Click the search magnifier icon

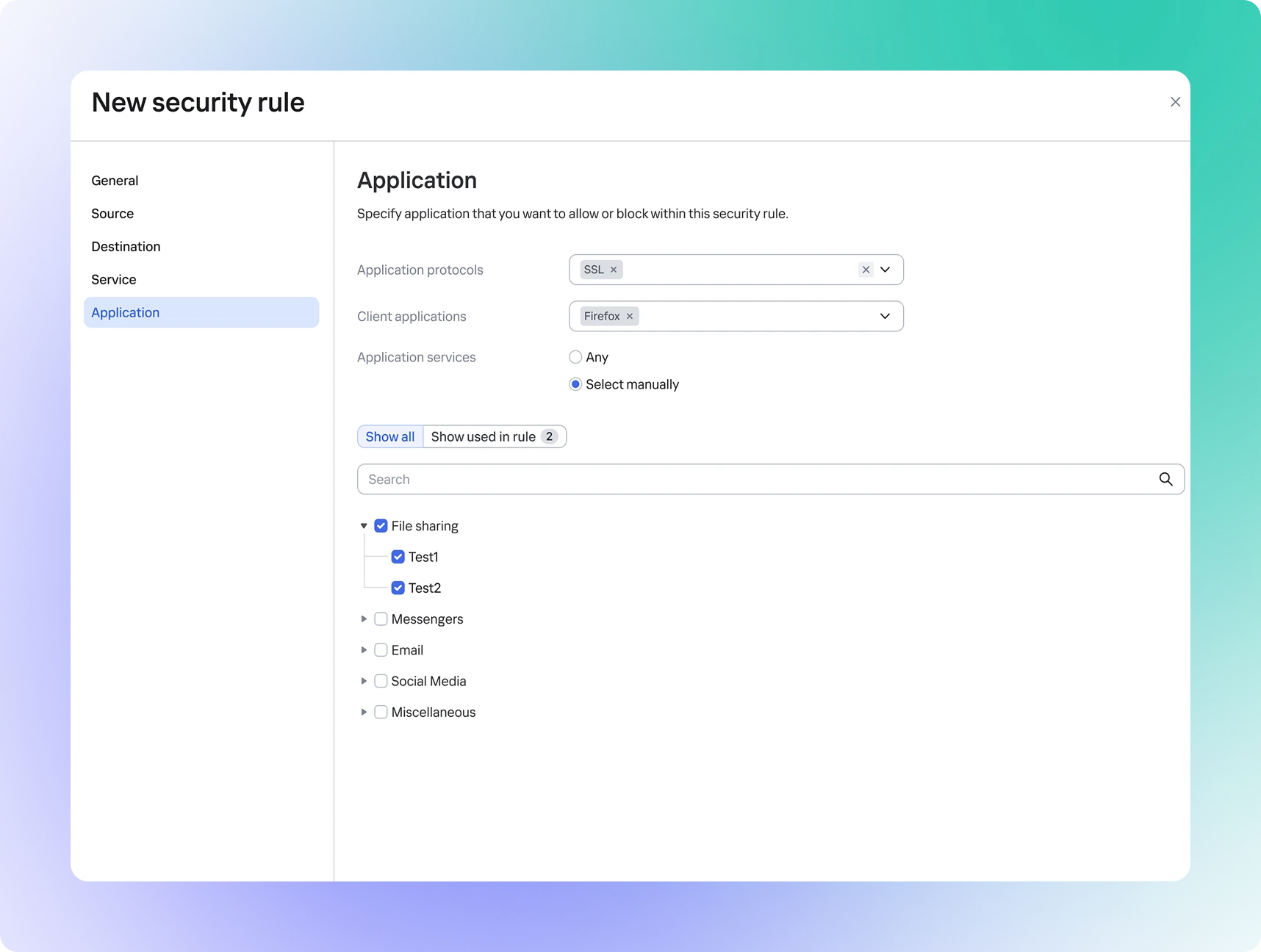(x=1165, y=480)
